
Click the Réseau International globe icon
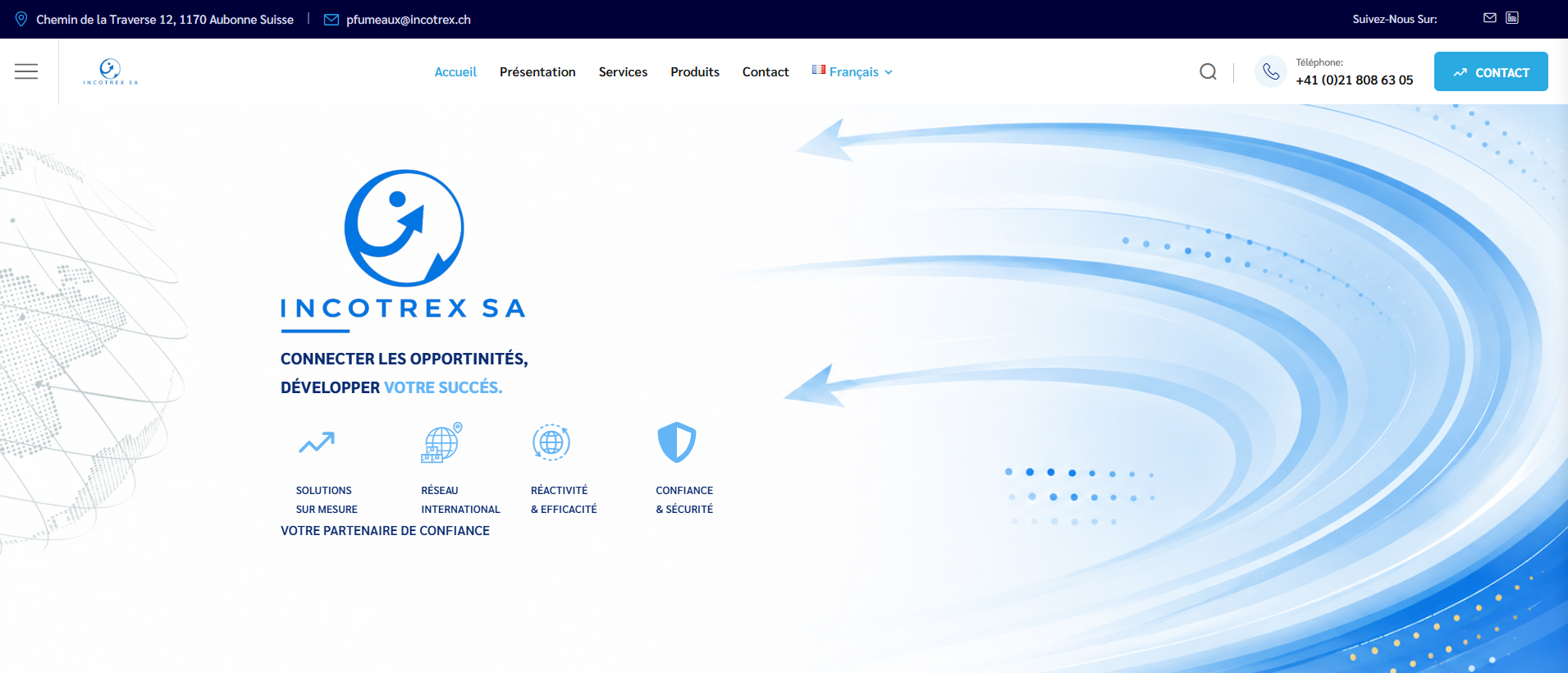[x=441, y=443]
